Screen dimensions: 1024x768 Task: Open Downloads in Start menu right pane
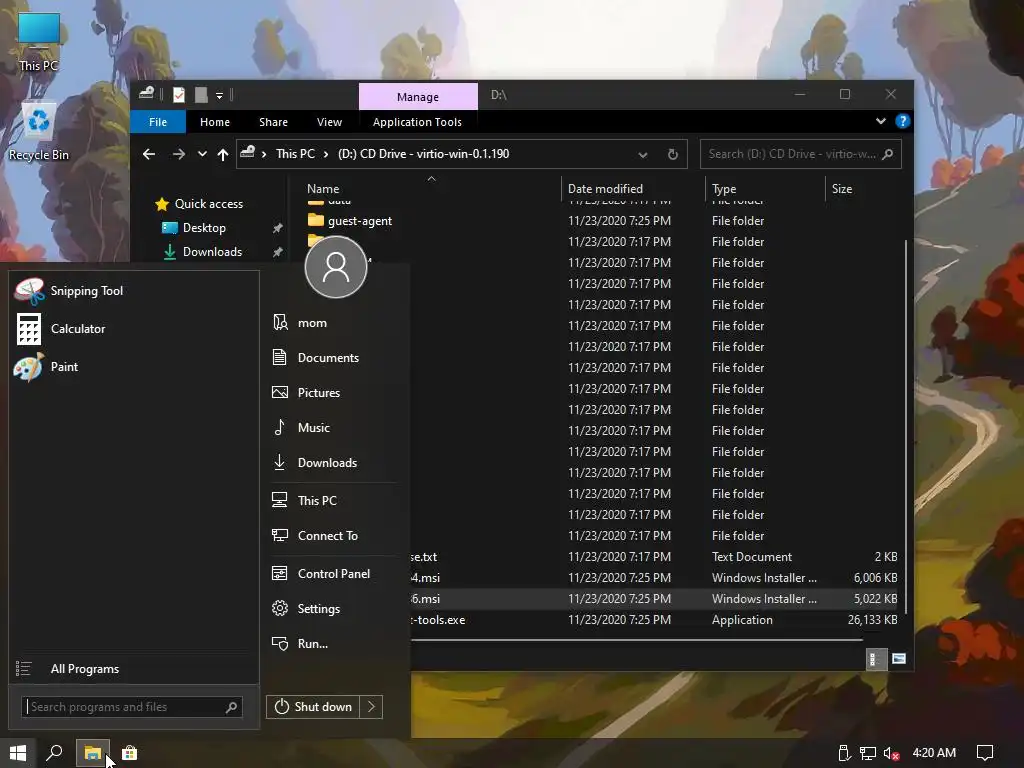pyautogui.click(x=334, y=462)
